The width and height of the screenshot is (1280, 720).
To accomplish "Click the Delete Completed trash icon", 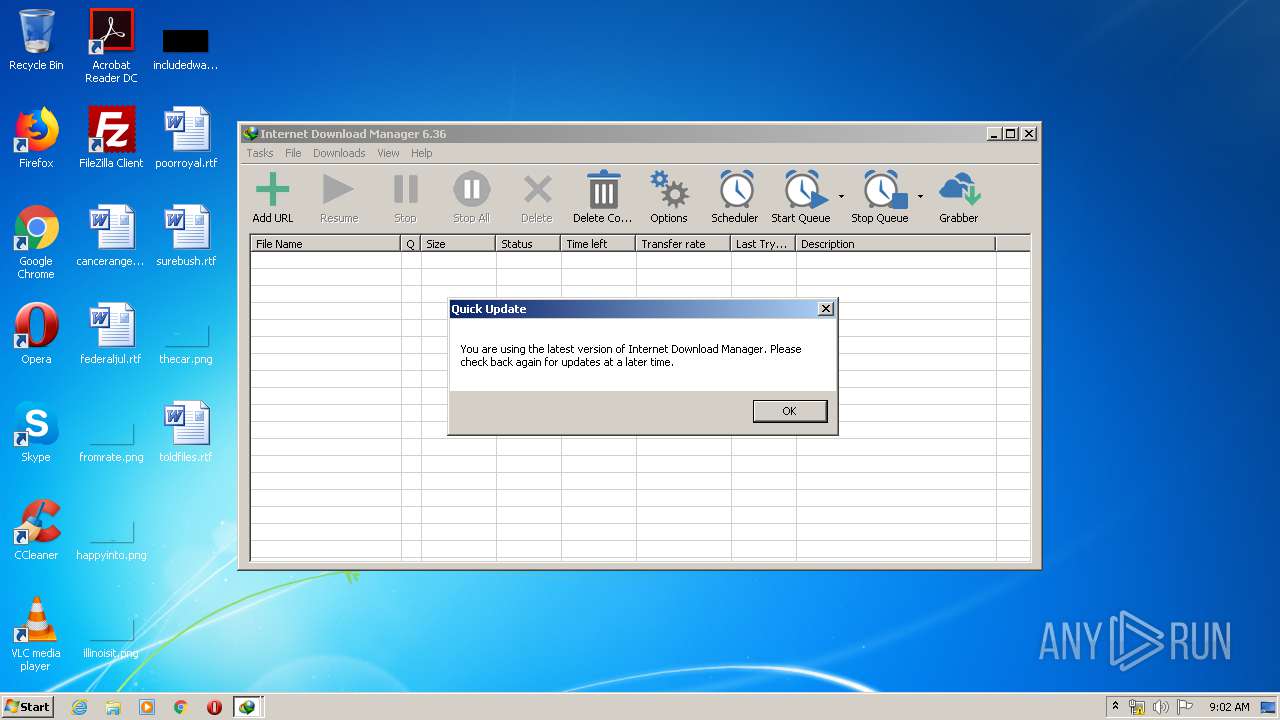I will (603, 190).
